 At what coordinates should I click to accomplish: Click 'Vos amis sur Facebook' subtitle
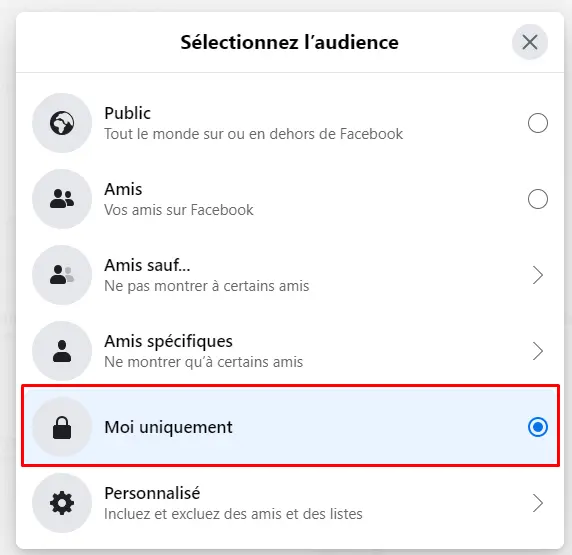tap(179, 210)
